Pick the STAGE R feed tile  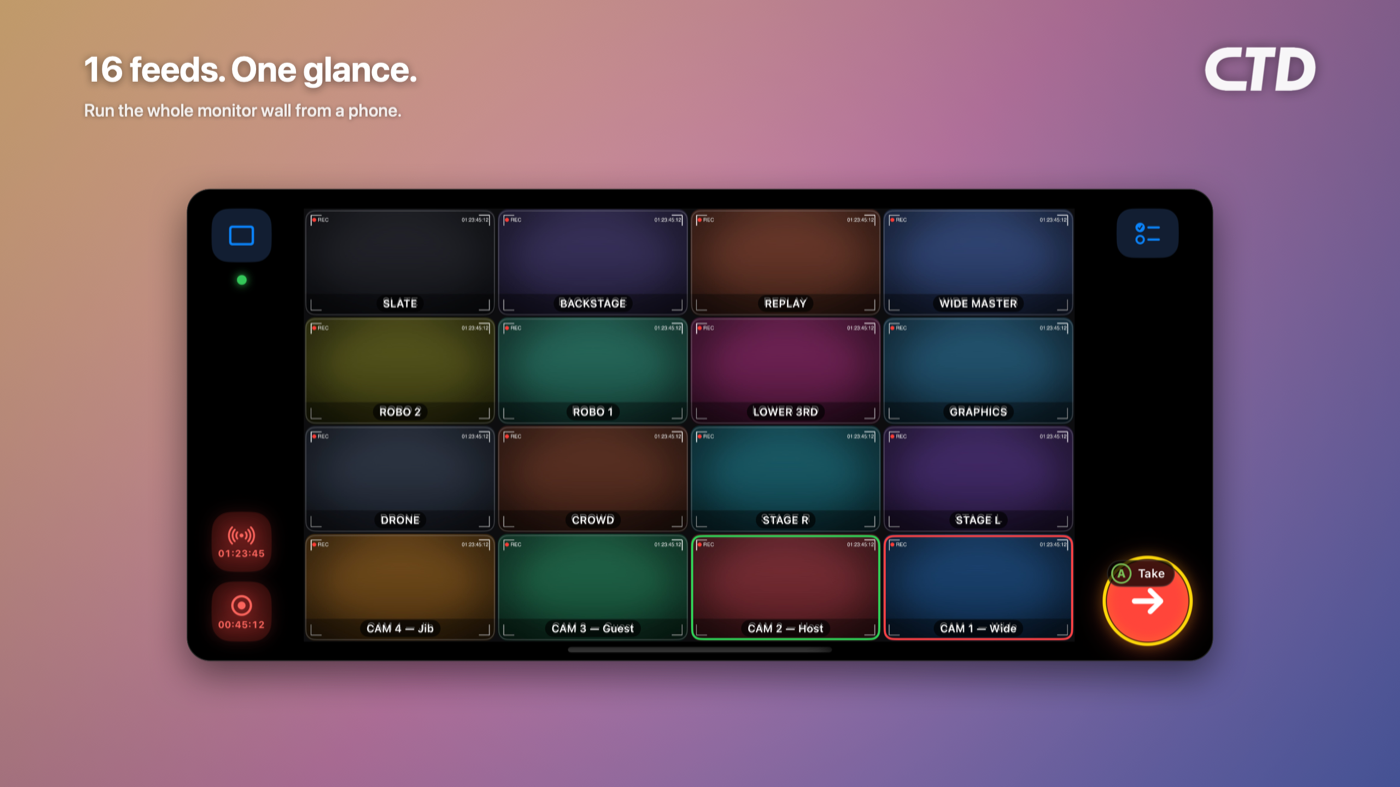pyautogui.click(x=786, y=479)
